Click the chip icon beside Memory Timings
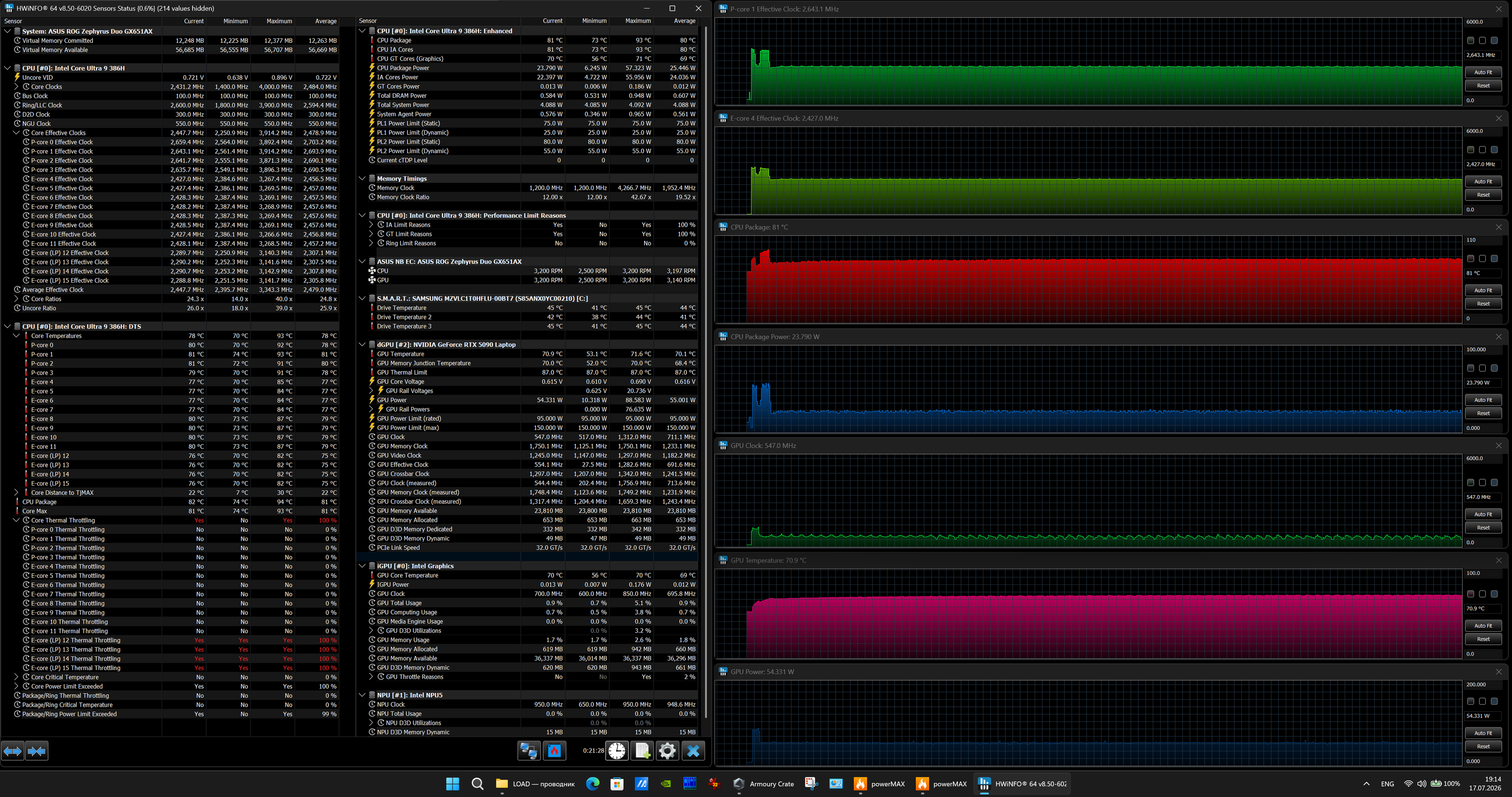Image resolution: width=1512 pixels, height=797 pixels. [x=371, y=178]
